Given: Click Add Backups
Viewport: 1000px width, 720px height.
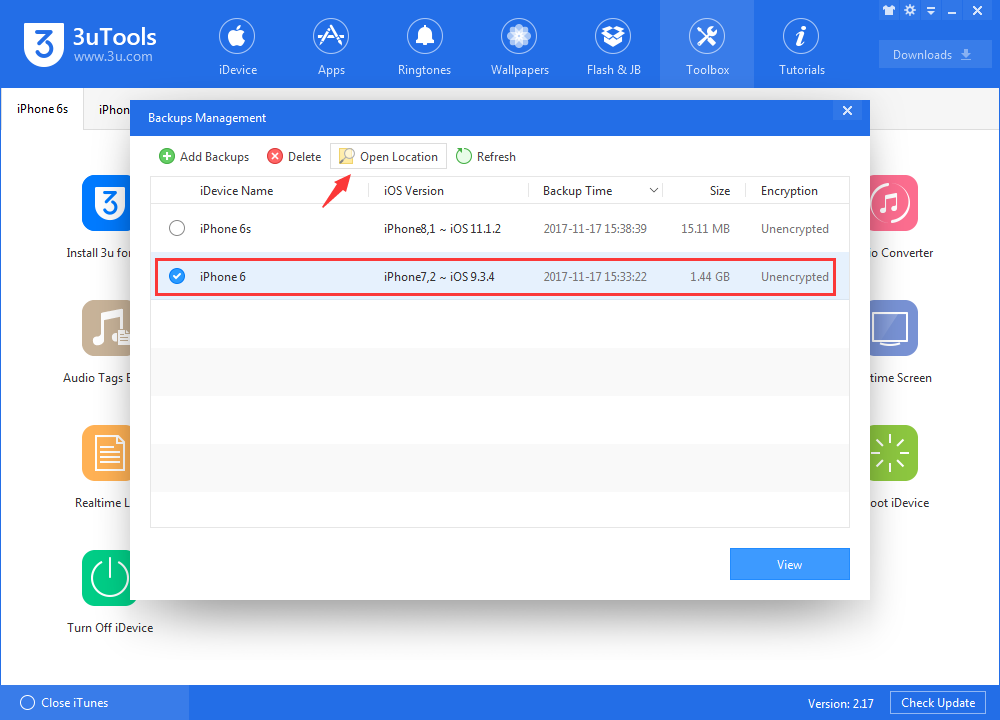Looking at the screenshot, I should 204,157.
